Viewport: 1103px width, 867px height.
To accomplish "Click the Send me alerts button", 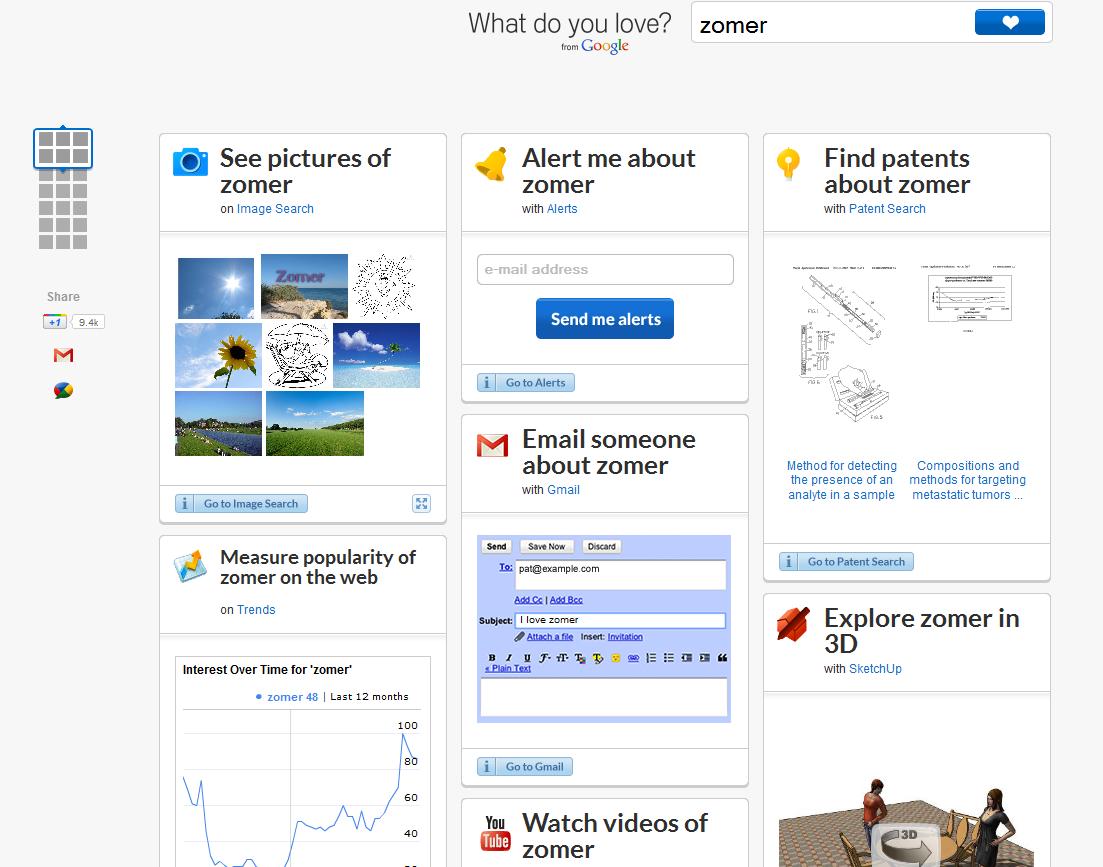I will pos(605,319).
